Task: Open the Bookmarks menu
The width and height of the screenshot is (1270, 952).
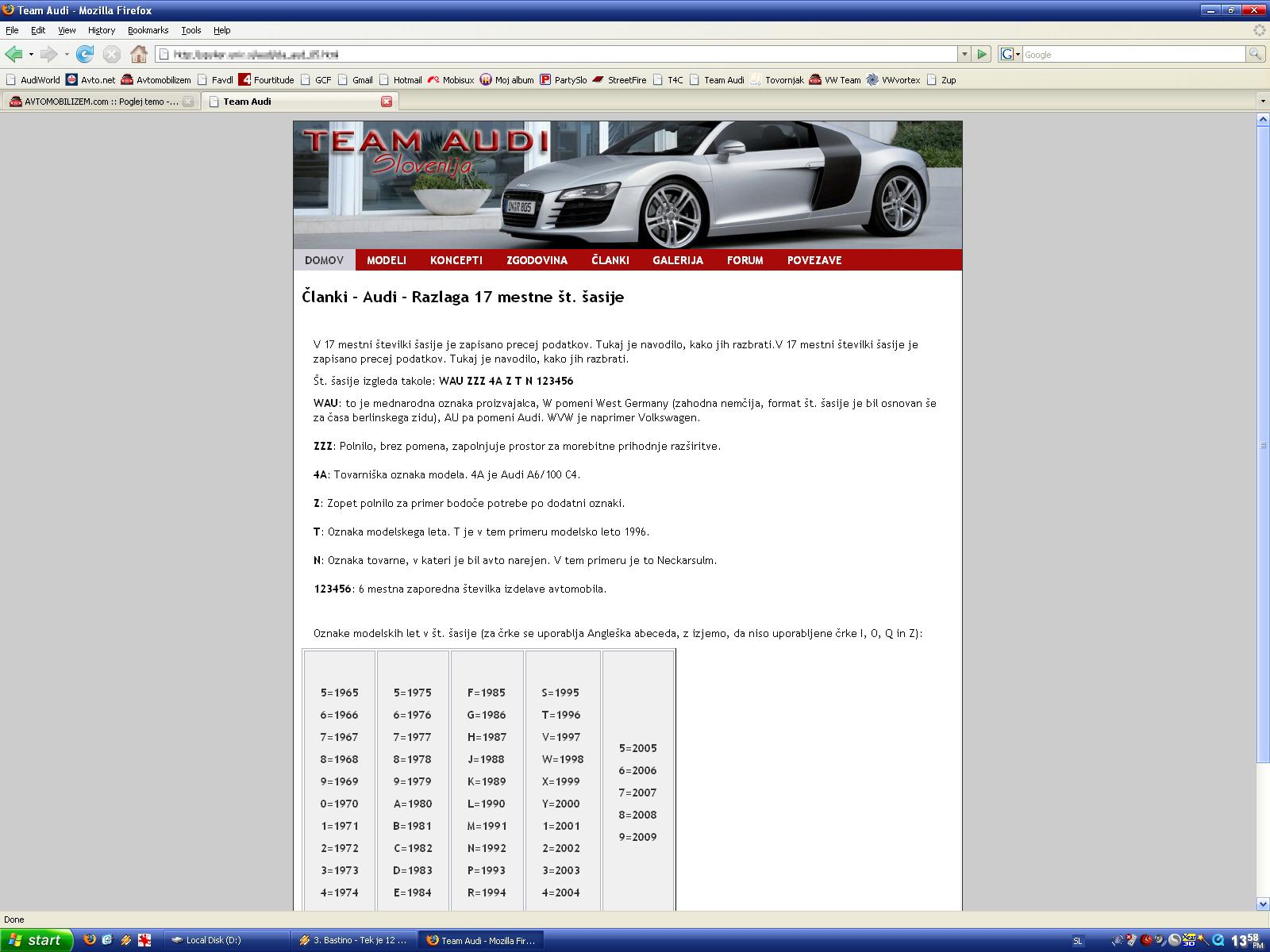Action: 148,30
